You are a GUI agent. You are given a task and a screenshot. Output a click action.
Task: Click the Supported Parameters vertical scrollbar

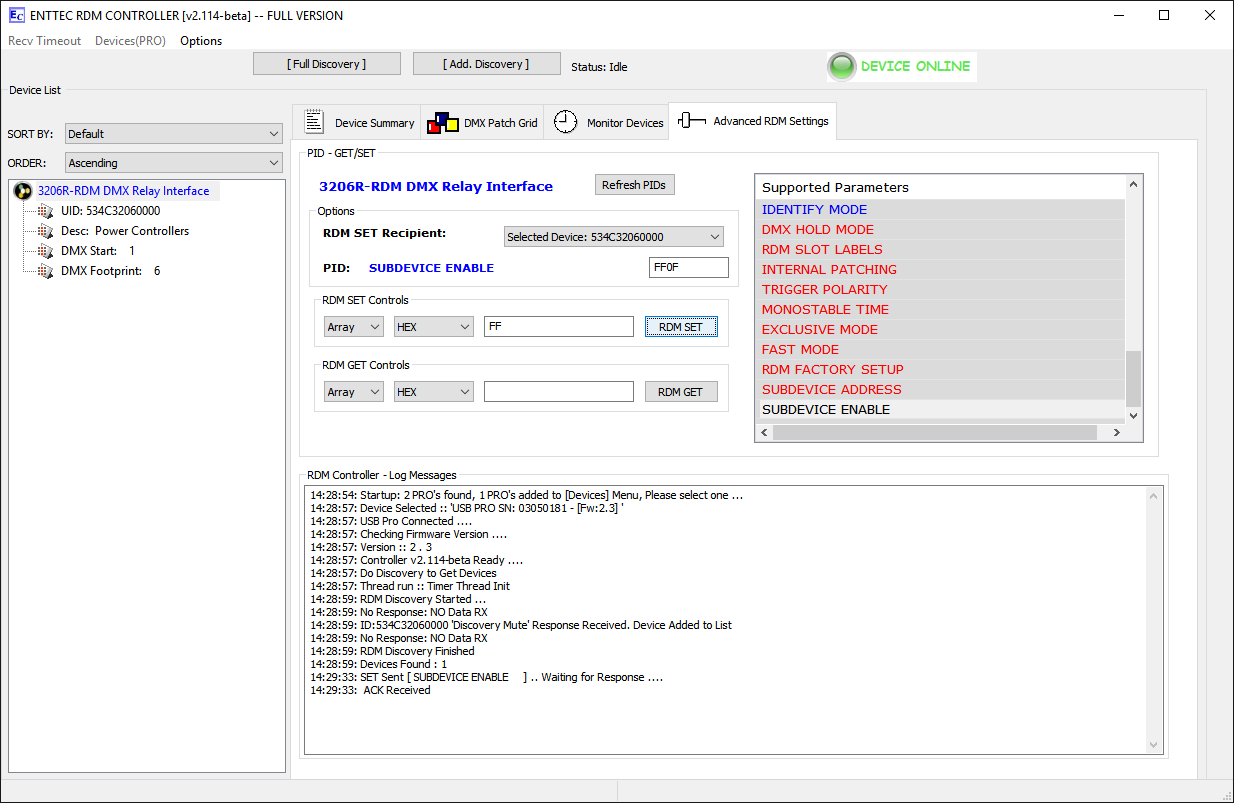1133,300
